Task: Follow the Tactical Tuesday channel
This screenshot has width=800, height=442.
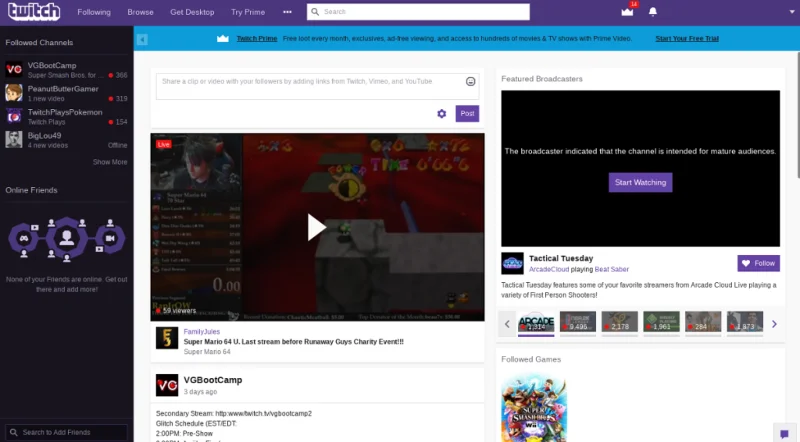Action: pos(759,263)
